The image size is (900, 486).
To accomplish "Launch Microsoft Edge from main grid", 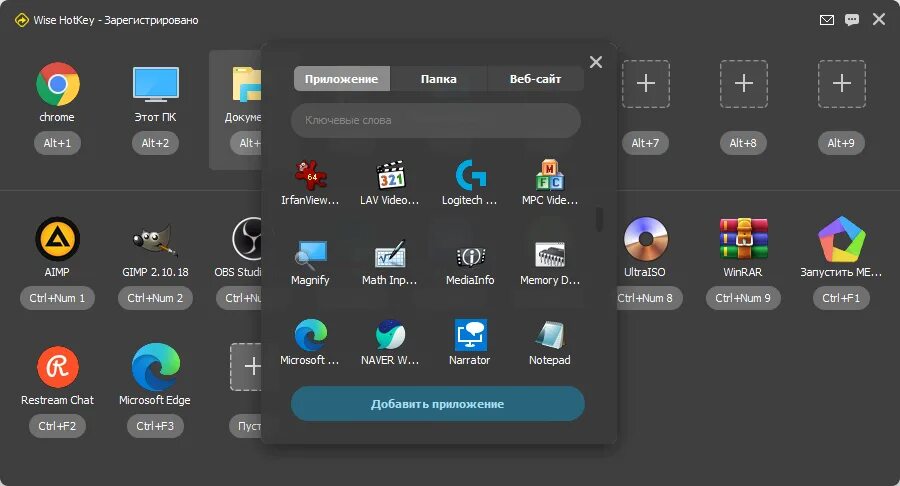I will pyautogui.click(x=156, y=367).
